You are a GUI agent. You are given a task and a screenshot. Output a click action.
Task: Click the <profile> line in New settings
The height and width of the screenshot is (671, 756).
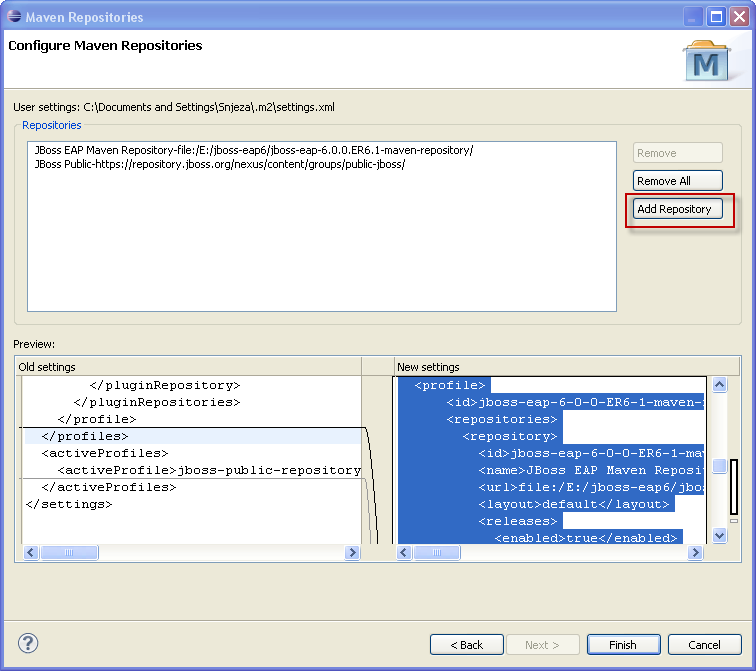tap(449, 385)
